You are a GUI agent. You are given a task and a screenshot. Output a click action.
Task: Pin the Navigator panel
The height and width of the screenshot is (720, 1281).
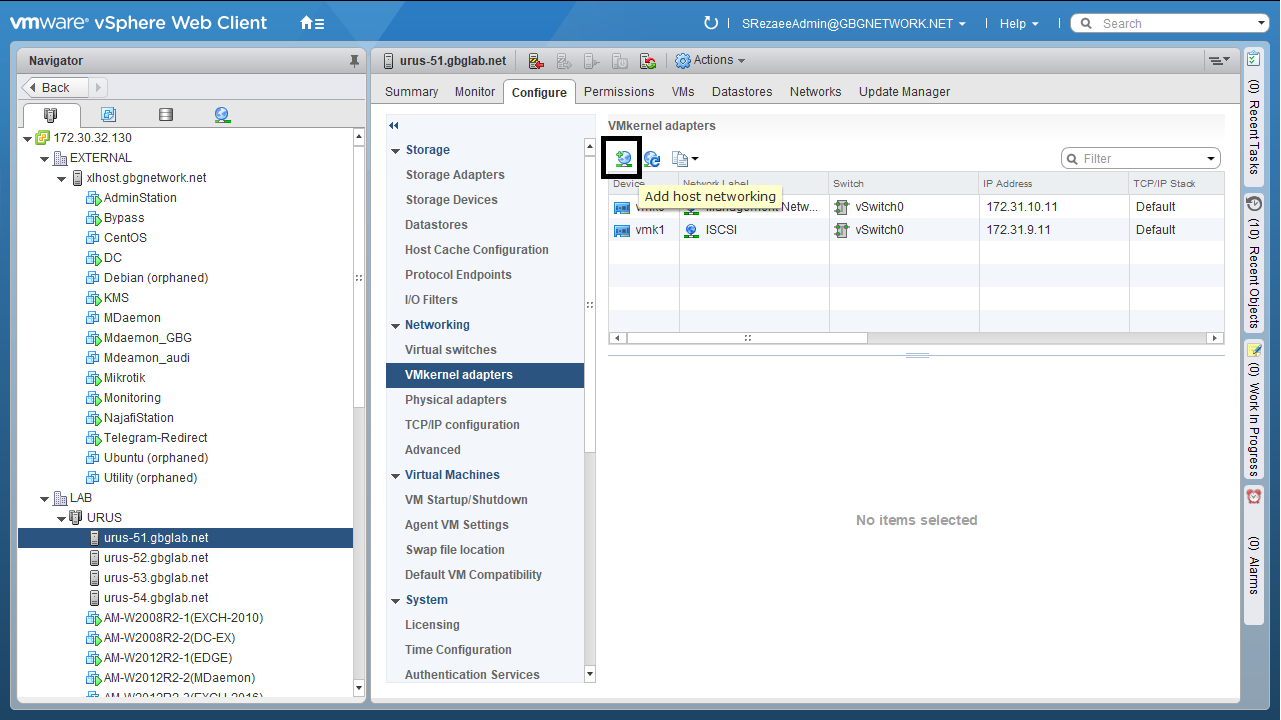point(354,61)
